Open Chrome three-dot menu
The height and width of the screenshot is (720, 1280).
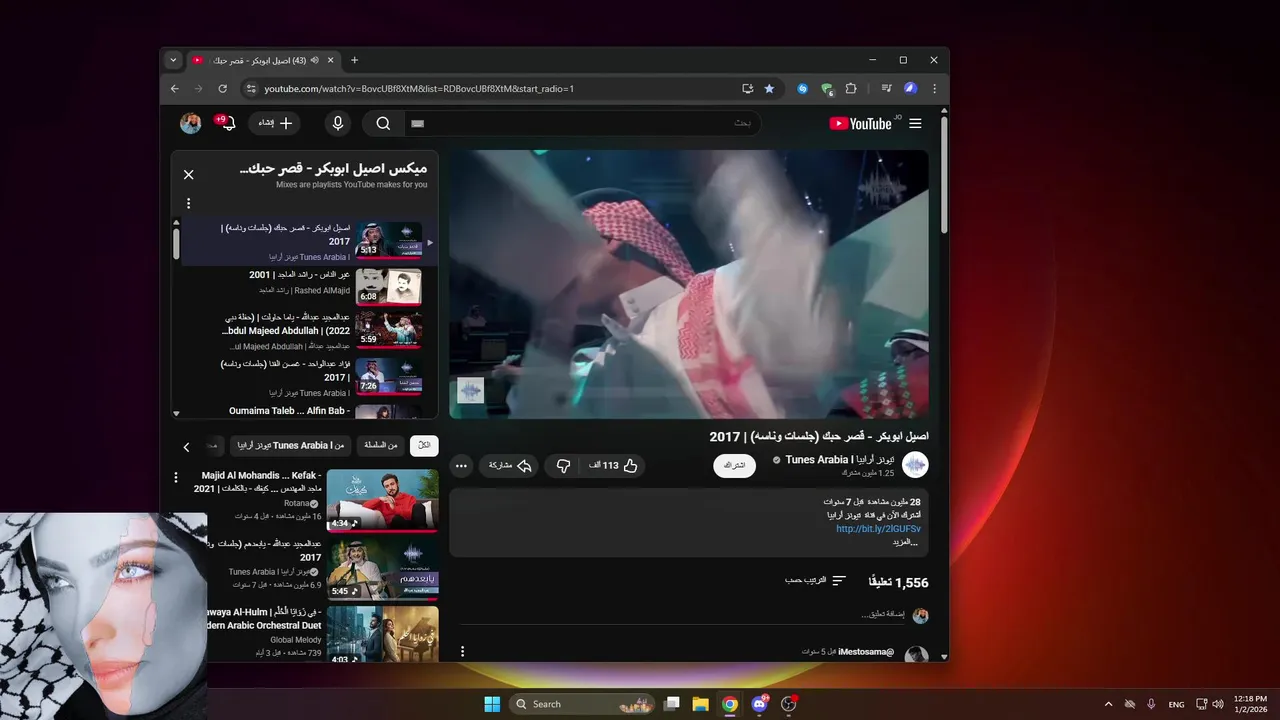tap(934, 88)
